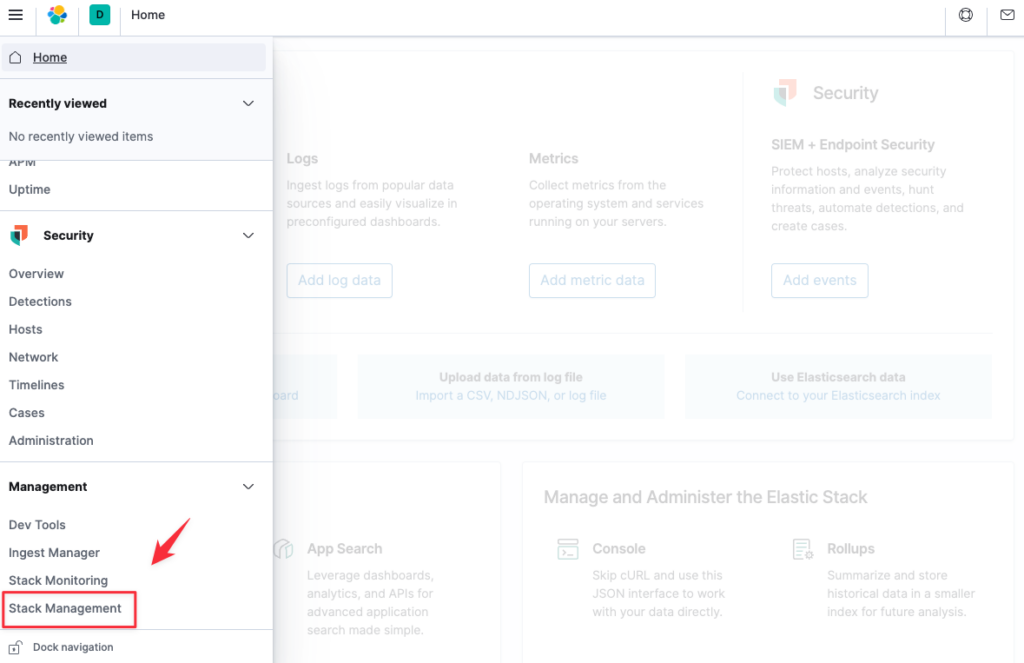Image resolution: width=1024 pixels, height=663 pixels.
Task: Click Connect to your Elasticsearch index
Action: [839, 396]
